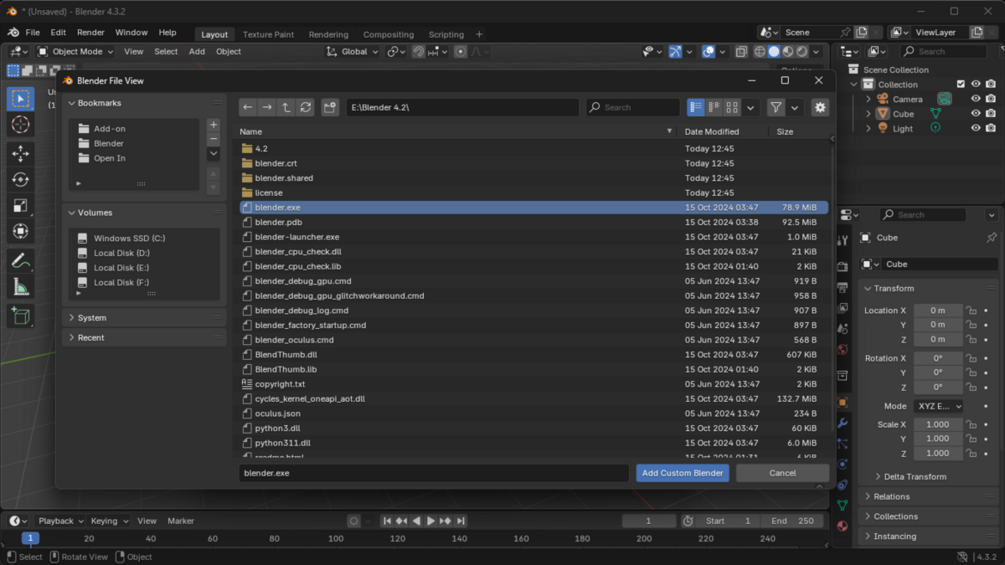Select the Scale tool in left toolbar
1005x565 pixels.
tap(21, 206)
